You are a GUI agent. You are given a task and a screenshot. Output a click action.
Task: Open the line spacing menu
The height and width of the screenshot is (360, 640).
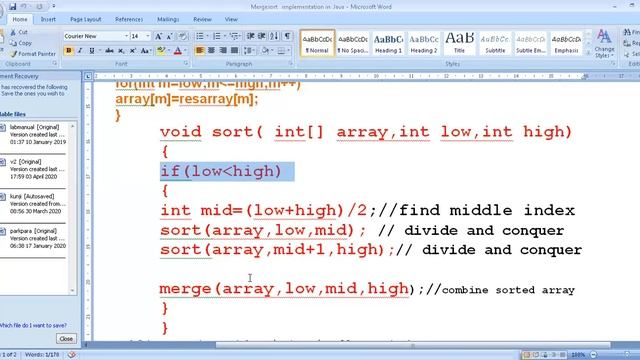pyautogui.click(x=249, y=51)
